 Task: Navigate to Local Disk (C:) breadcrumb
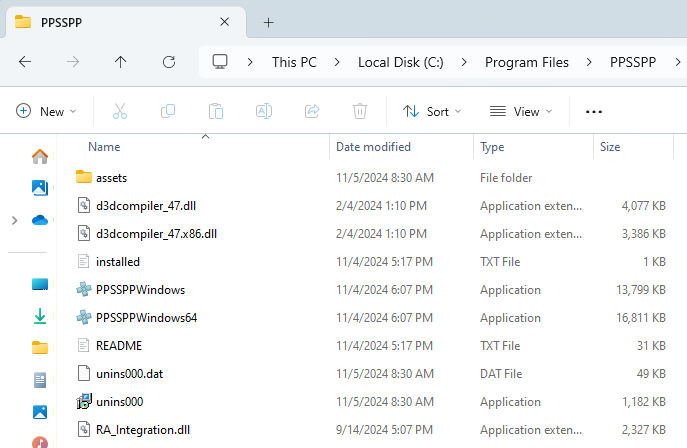coord(400,62)
